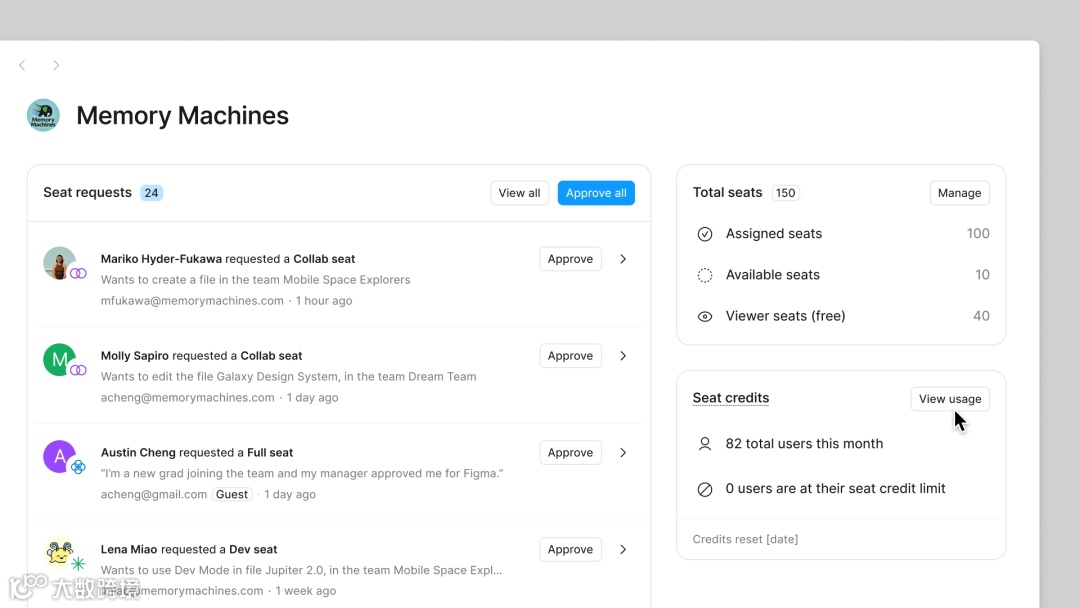Expand Lena Miao's request chevron
Image resolution: width=1080 pixels, height=608 pixels.
[x=623, y=550]
